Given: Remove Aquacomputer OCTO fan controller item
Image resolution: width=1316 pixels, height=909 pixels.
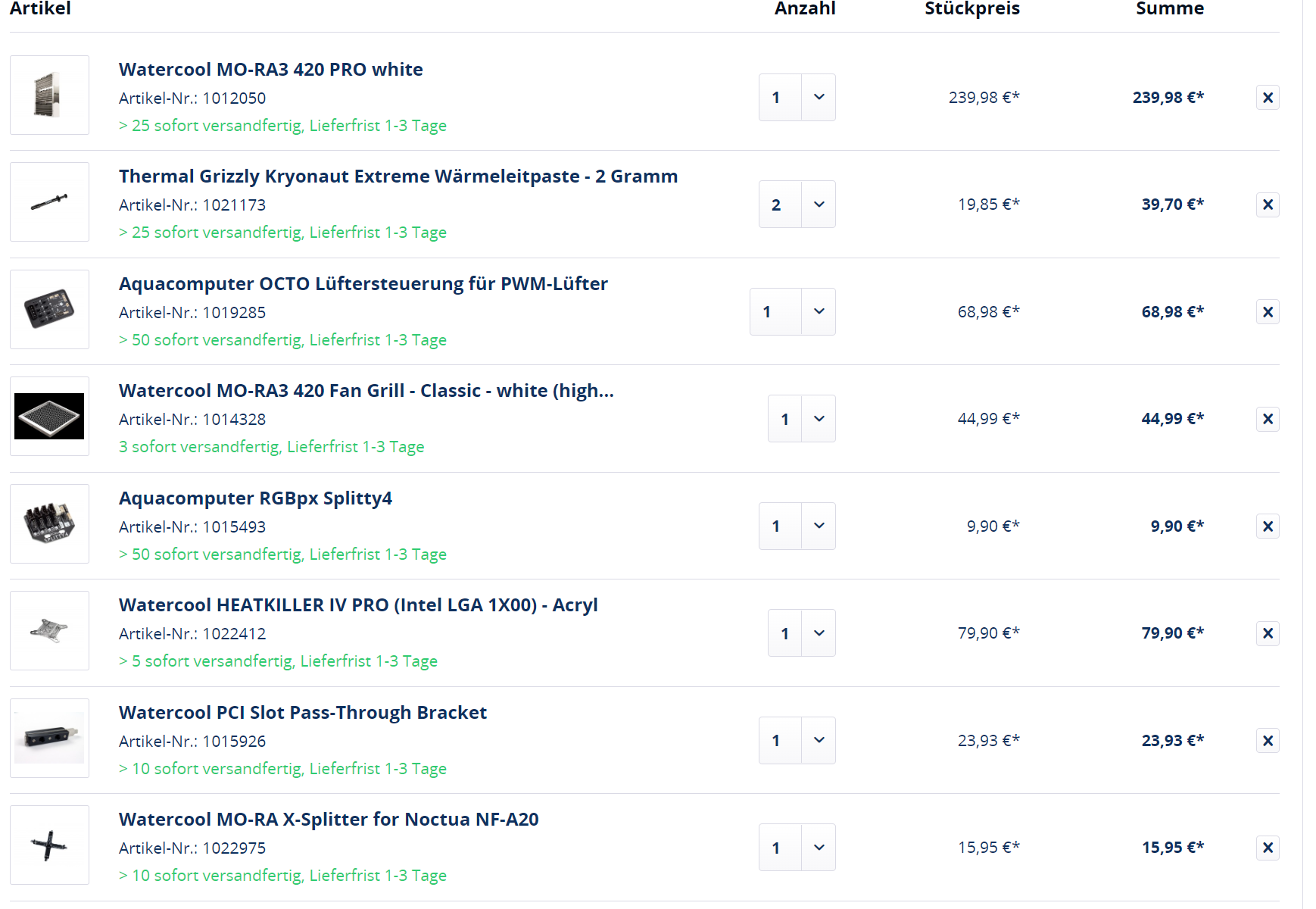Looking at the screenshot, I should (1268, 312).
